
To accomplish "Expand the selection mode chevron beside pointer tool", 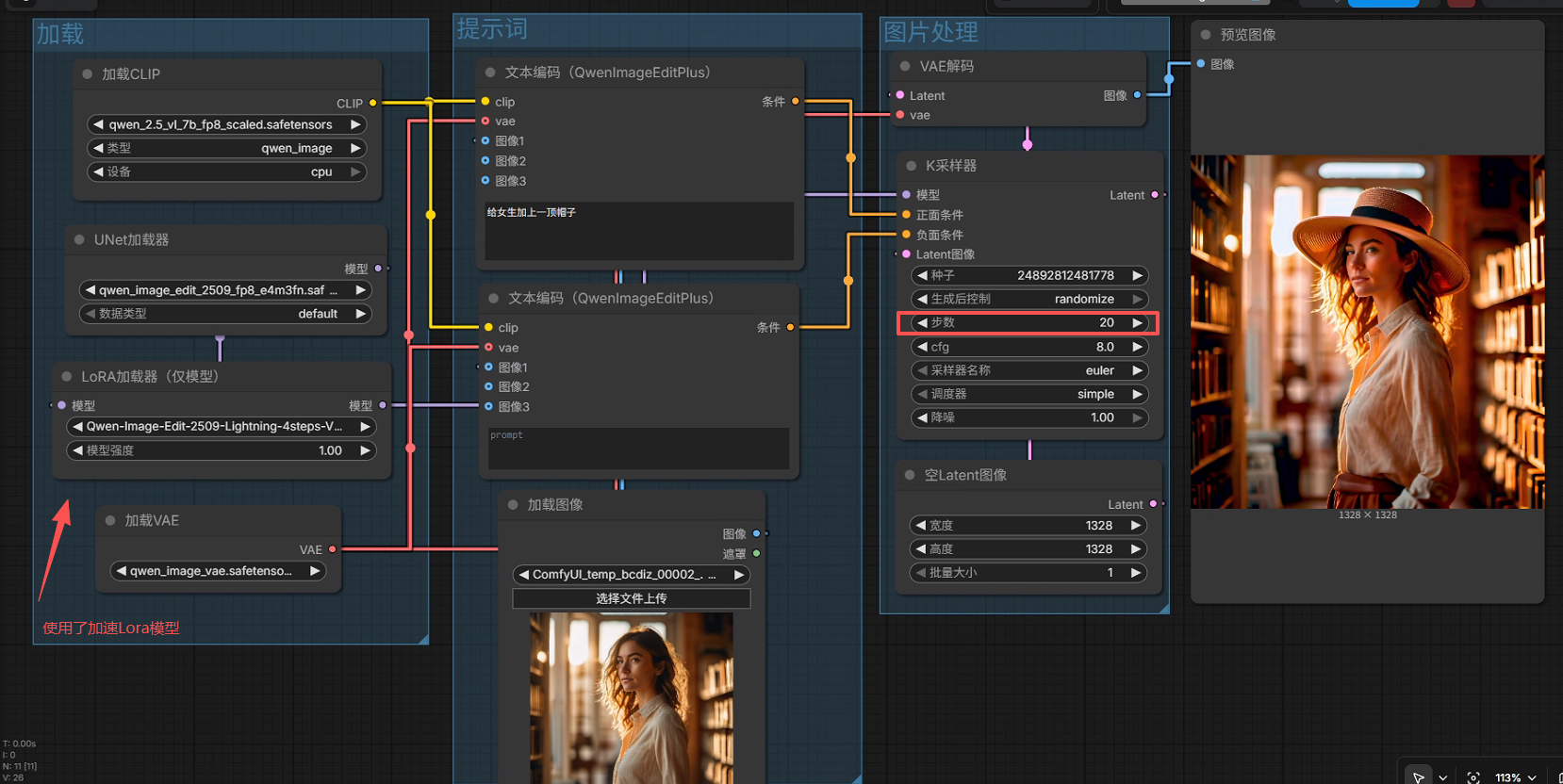I will 1443,777.
